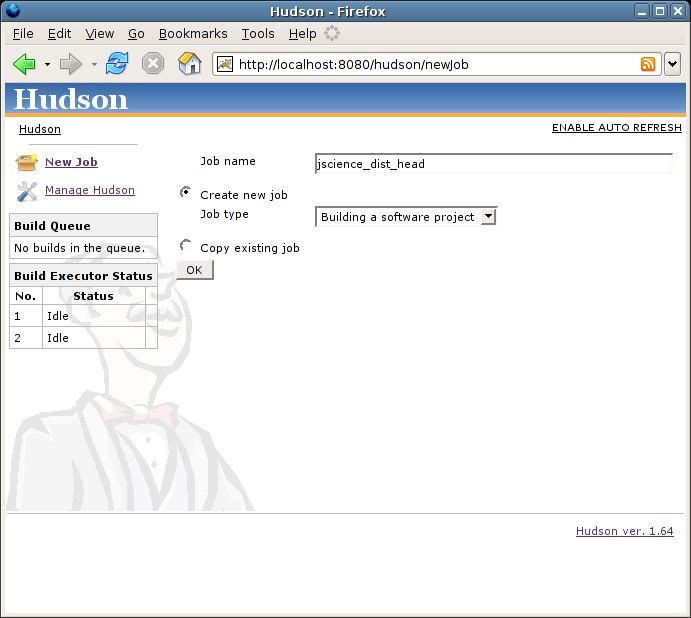Viewport: 691px width, 618px height.
Task: Open the address bar URL history dropdown
Action: (672, 64)
